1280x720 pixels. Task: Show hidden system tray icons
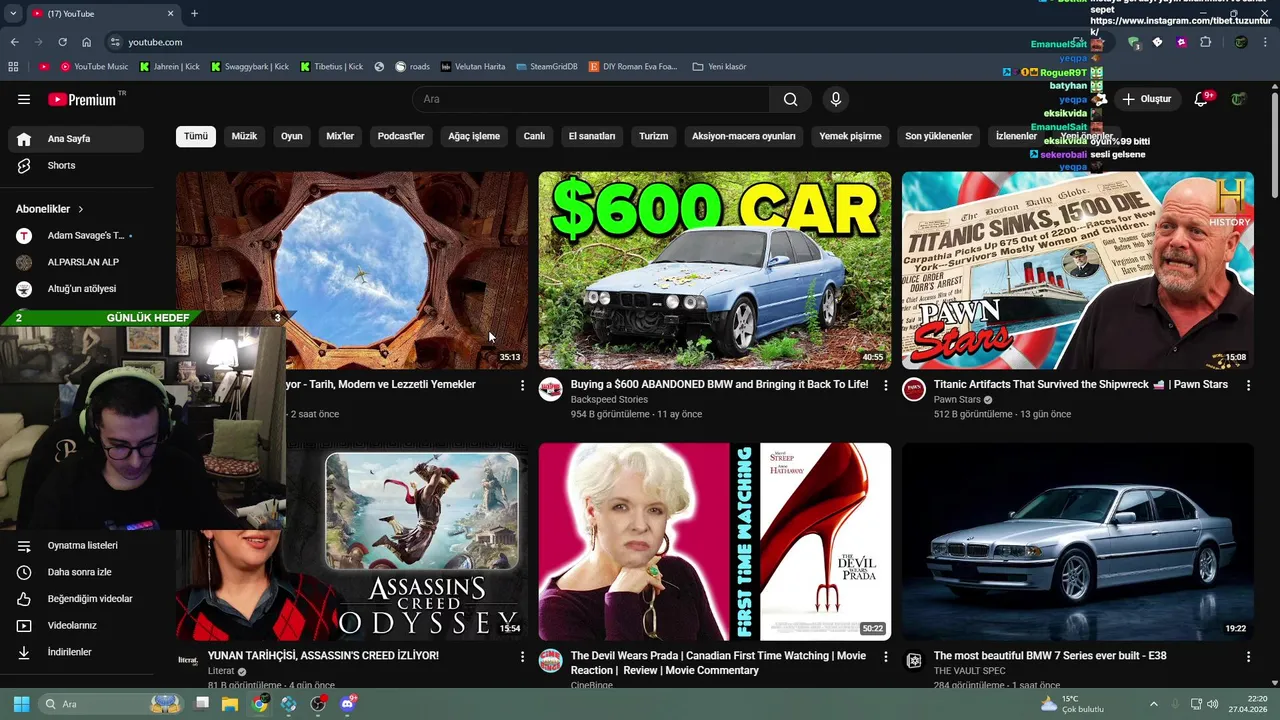click(x=1153, y=704)
